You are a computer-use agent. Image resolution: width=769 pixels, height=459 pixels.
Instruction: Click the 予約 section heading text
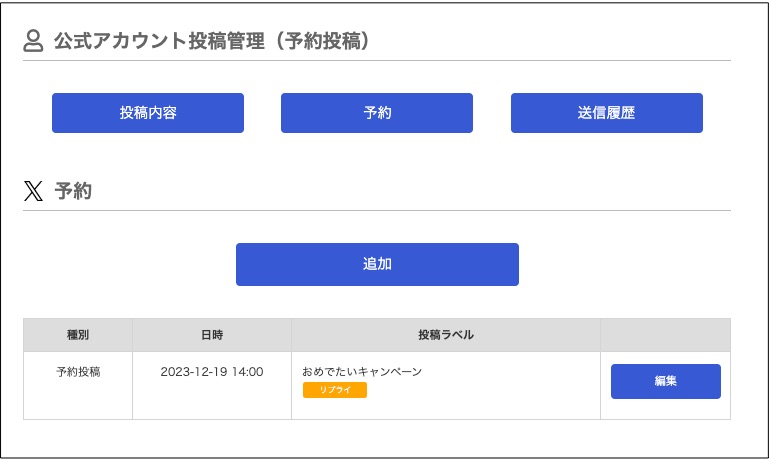point(73,191)
